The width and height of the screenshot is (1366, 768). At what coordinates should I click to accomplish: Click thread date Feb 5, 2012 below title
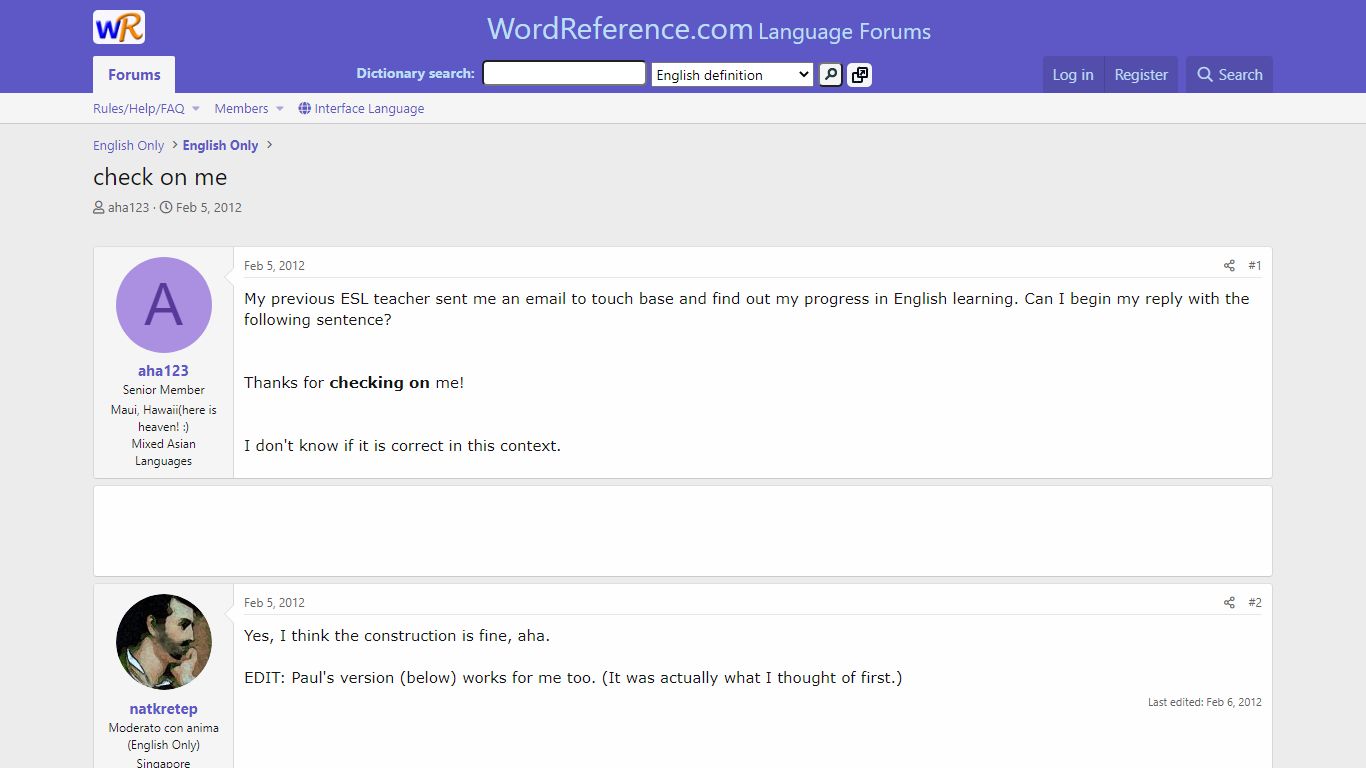pos(209,208)
